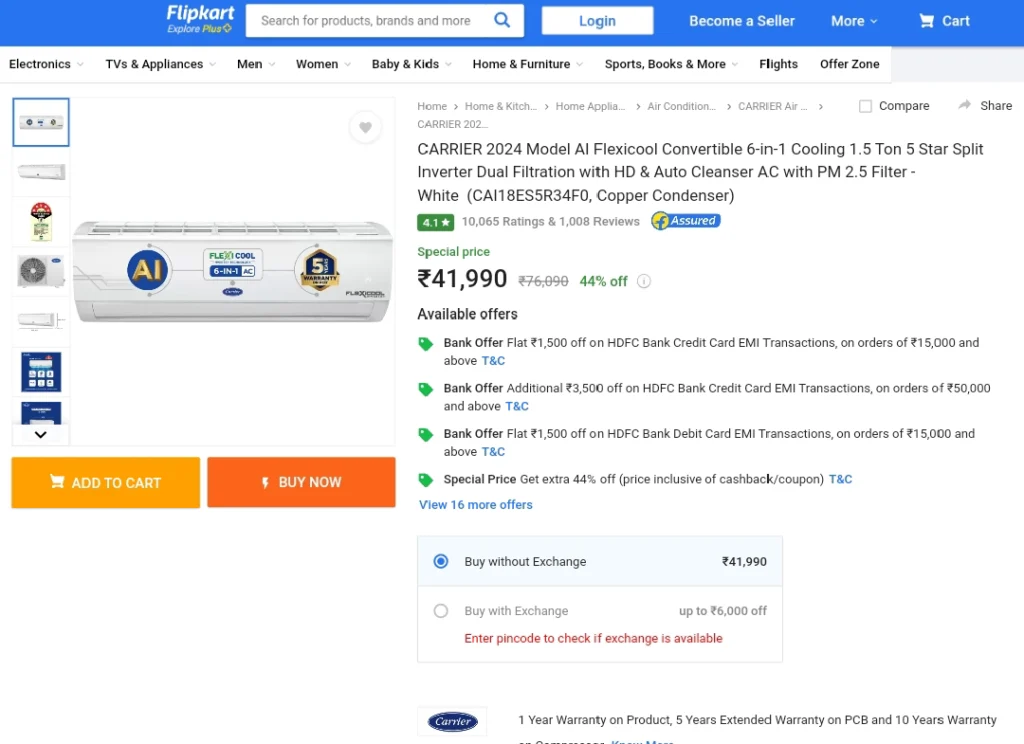Click the main AC product image
The height and width of the screenshot is (744, 1024).
point(232,271)
